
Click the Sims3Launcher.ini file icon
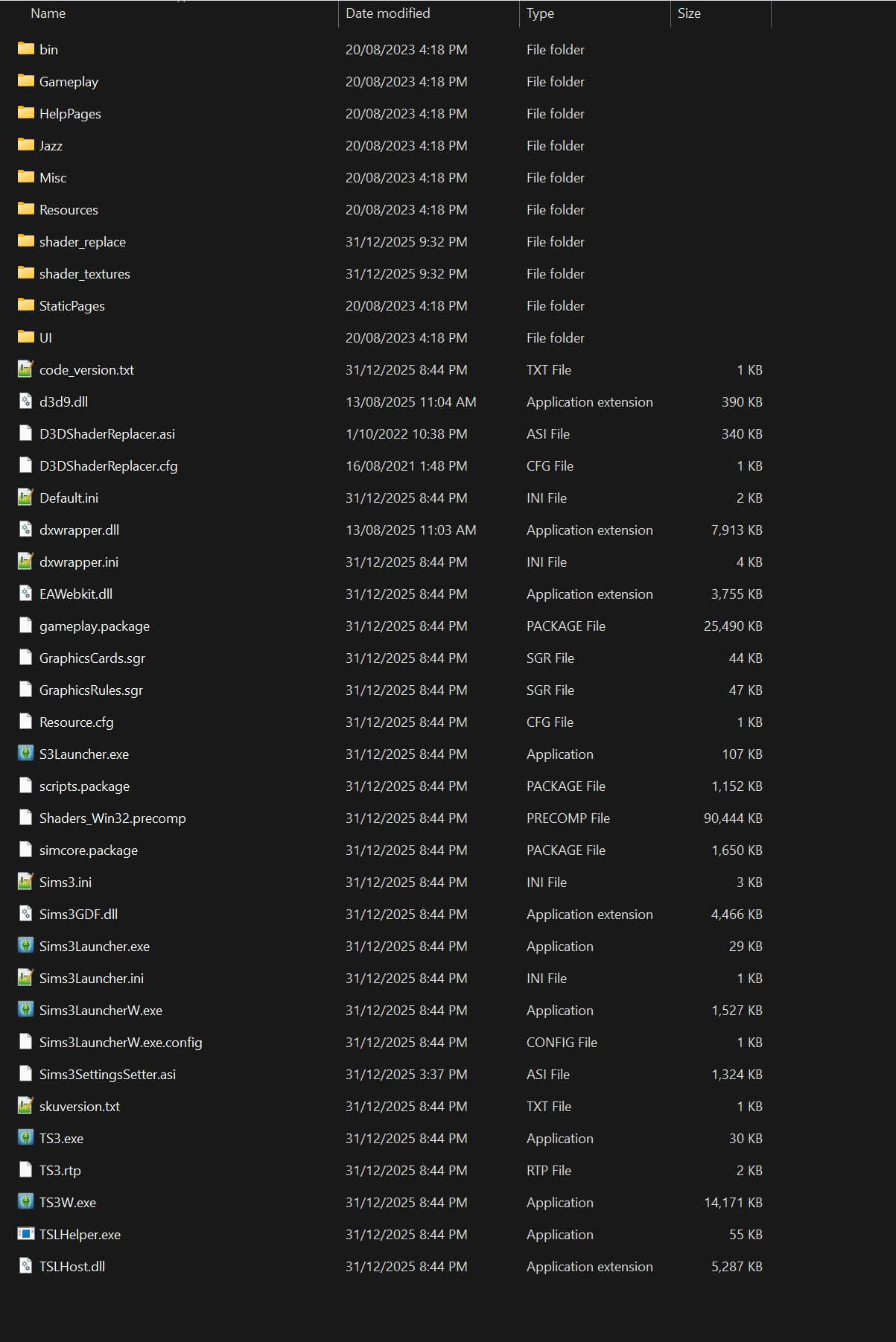coord(26,978)
